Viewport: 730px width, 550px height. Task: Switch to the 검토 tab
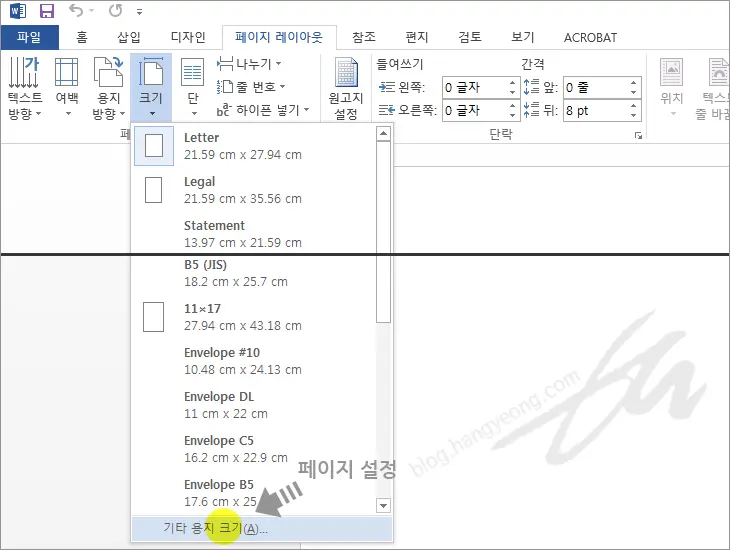click(x=470, y=37)
